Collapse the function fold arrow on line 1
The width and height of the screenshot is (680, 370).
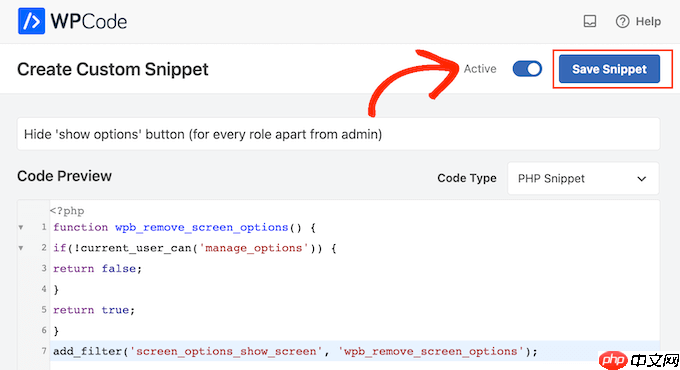coord(21,227)
